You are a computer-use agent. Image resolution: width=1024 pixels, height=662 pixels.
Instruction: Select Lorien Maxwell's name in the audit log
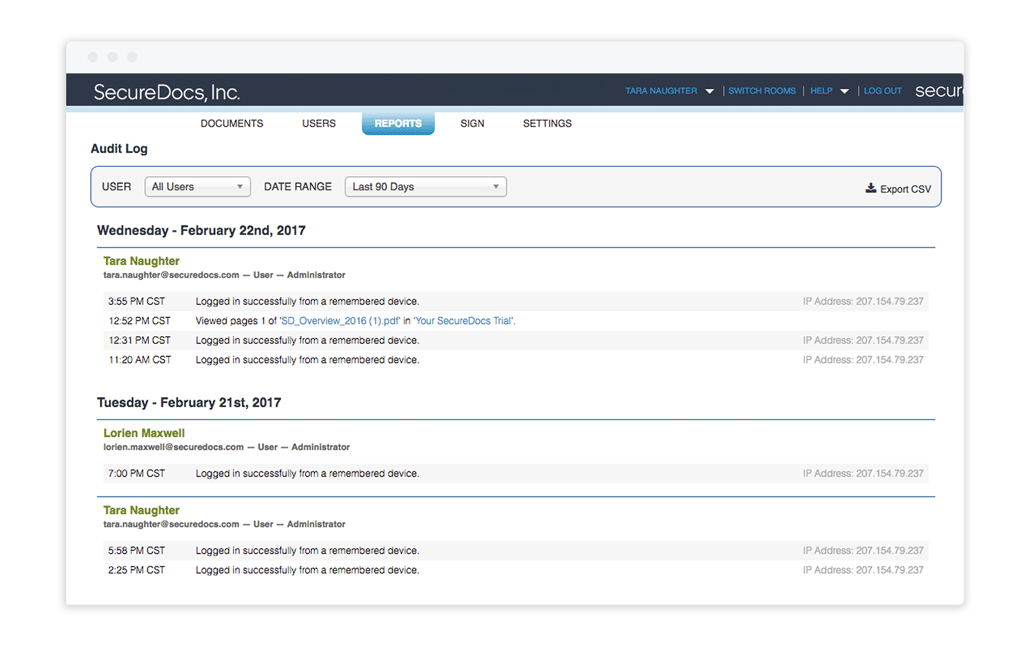click(x=143, y=433)
